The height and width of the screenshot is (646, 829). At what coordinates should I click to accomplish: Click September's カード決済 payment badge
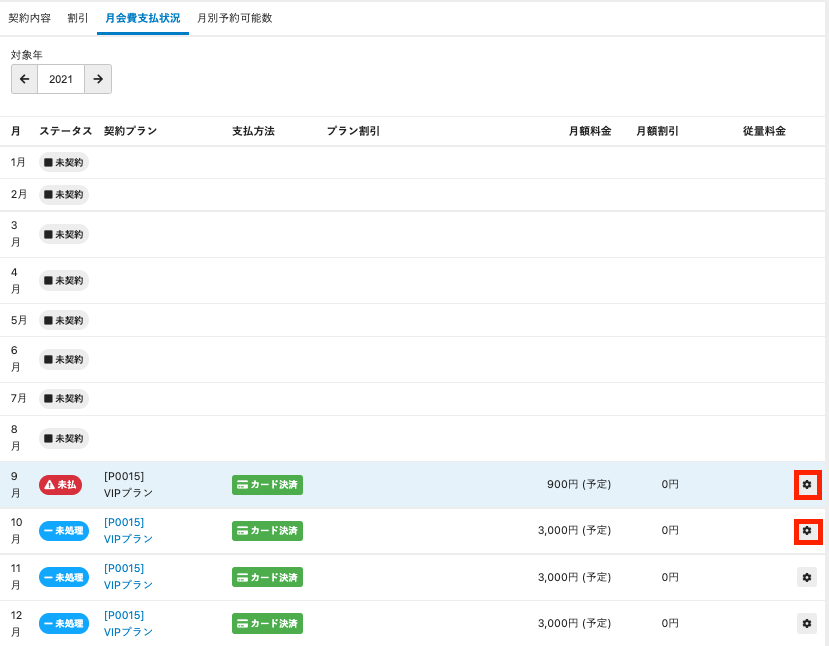[267, 485]
